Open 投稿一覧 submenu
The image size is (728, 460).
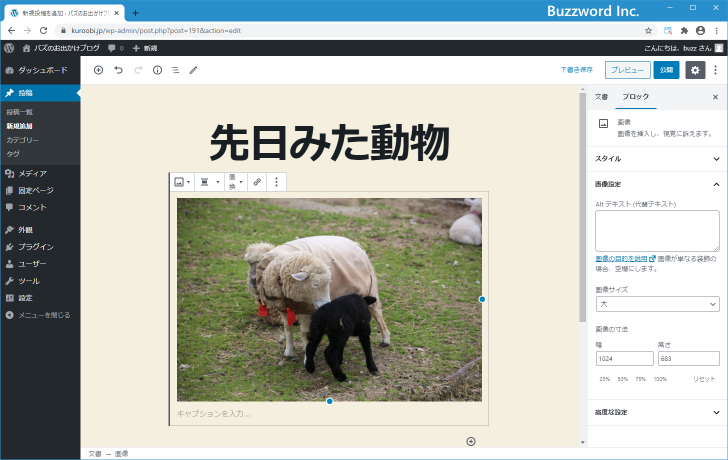[20, 112]
